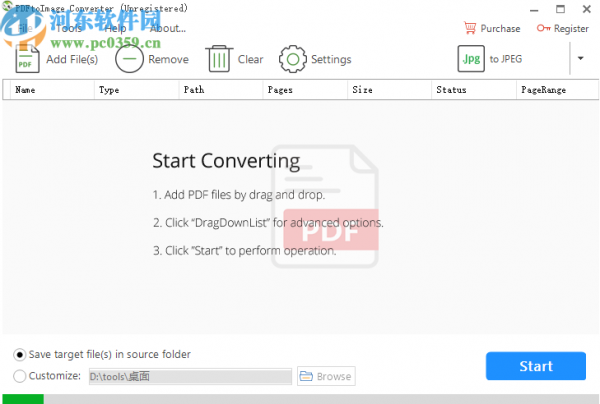Click the to JPEG format label

click(x=505, y=59)
